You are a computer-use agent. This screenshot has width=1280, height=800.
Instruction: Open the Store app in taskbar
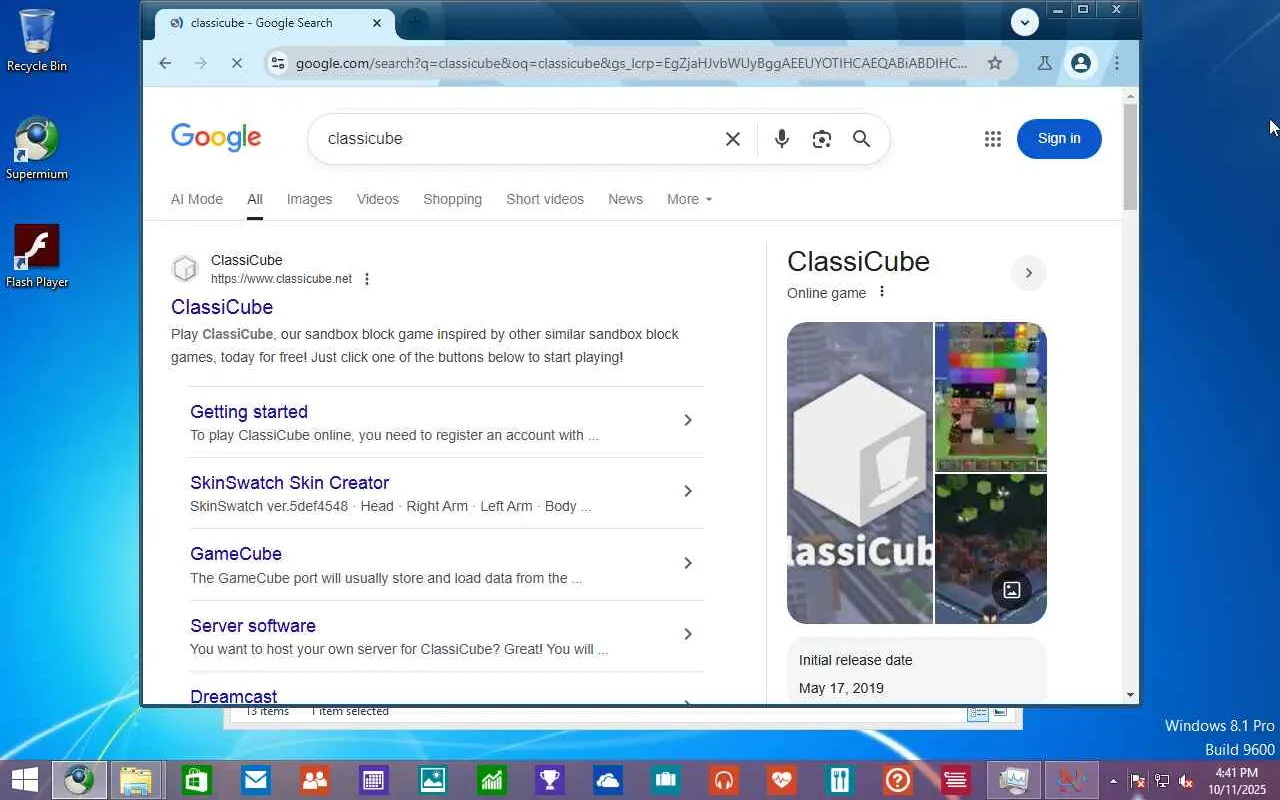tap(196, 780)
